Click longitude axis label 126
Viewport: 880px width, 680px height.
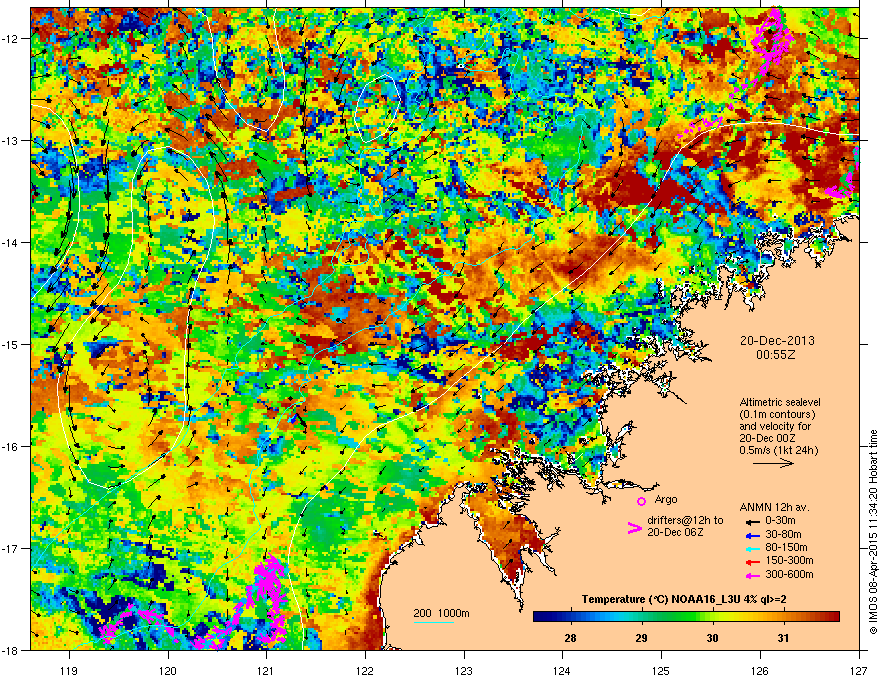[x=760, y=670]
